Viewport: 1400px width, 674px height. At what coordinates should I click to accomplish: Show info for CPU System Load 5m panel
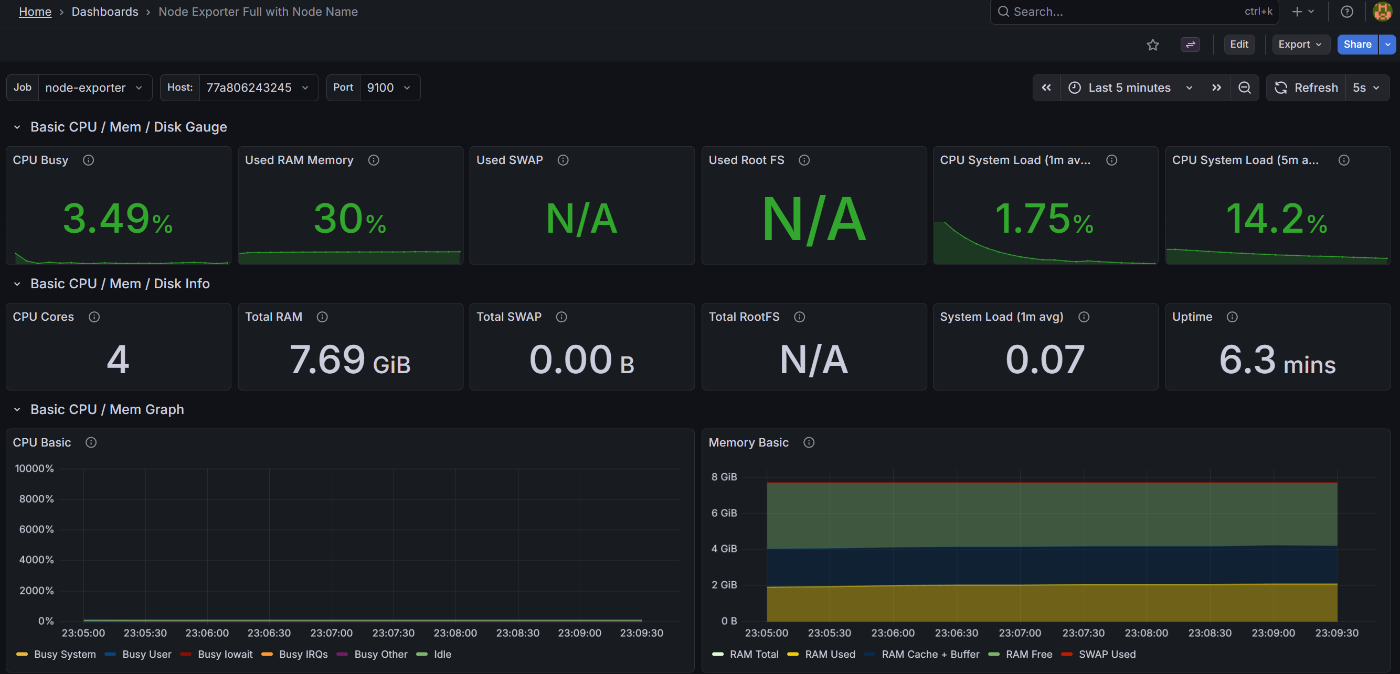pyautogui.click(x=1344, y=160)
